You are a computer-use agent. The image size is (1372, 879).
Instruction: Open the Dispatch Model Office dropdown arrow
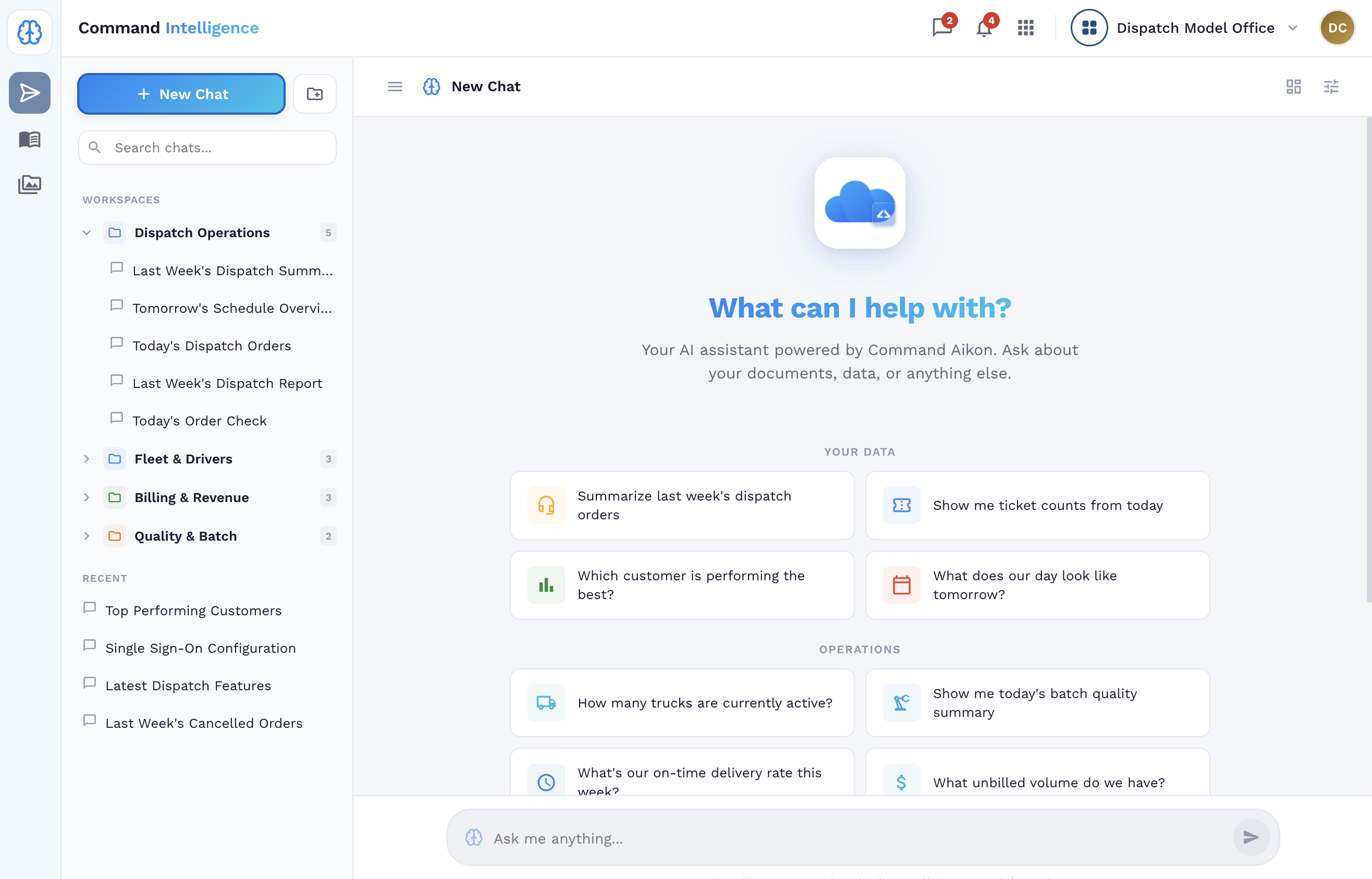pos(1293,28)
